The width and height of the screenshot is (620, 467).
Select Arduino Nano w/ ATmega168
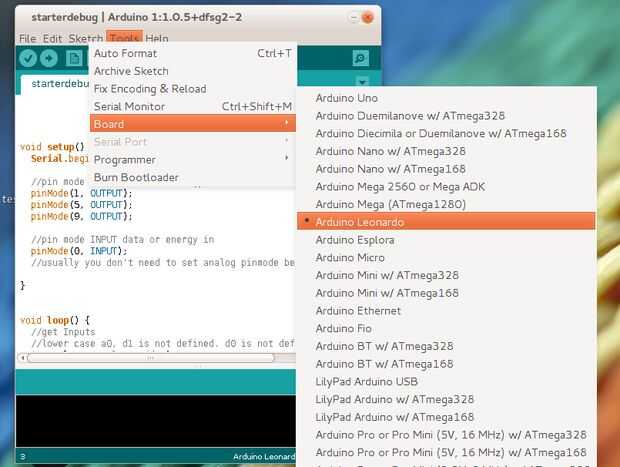[x=446, y=169]
